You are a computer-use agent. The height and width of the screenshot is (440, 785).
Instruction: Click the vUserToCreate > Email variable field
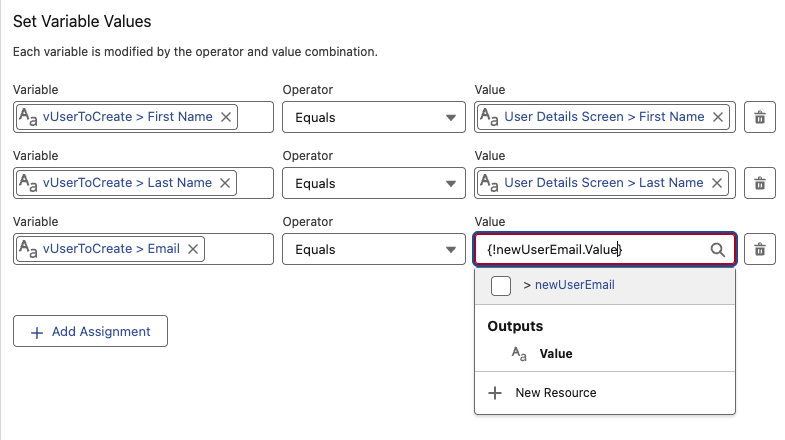238,249
